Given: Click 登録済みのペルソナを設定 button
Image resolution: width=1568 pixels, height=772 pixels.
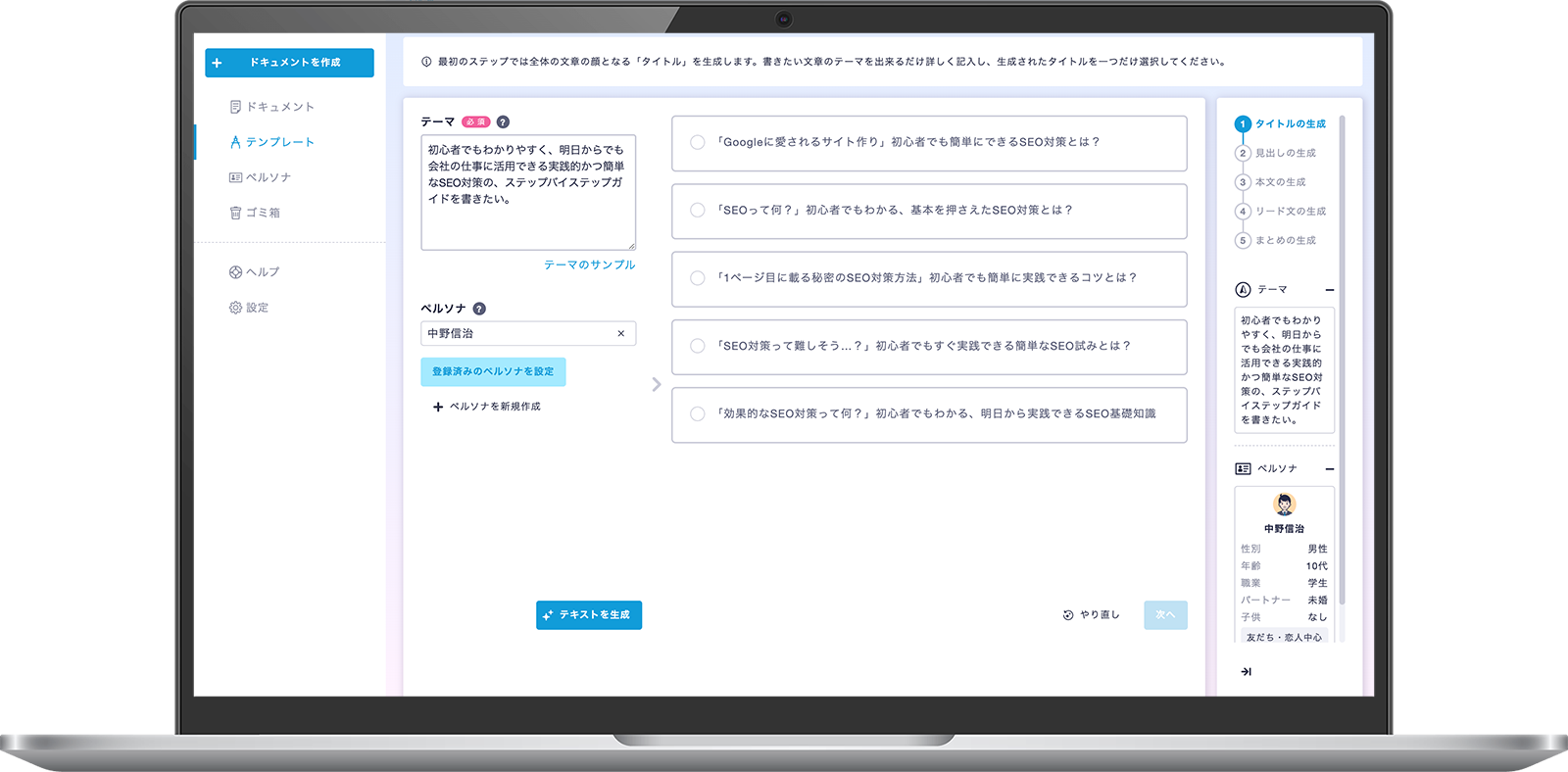Looking at the screenshot, I should (x=493, y=371).
